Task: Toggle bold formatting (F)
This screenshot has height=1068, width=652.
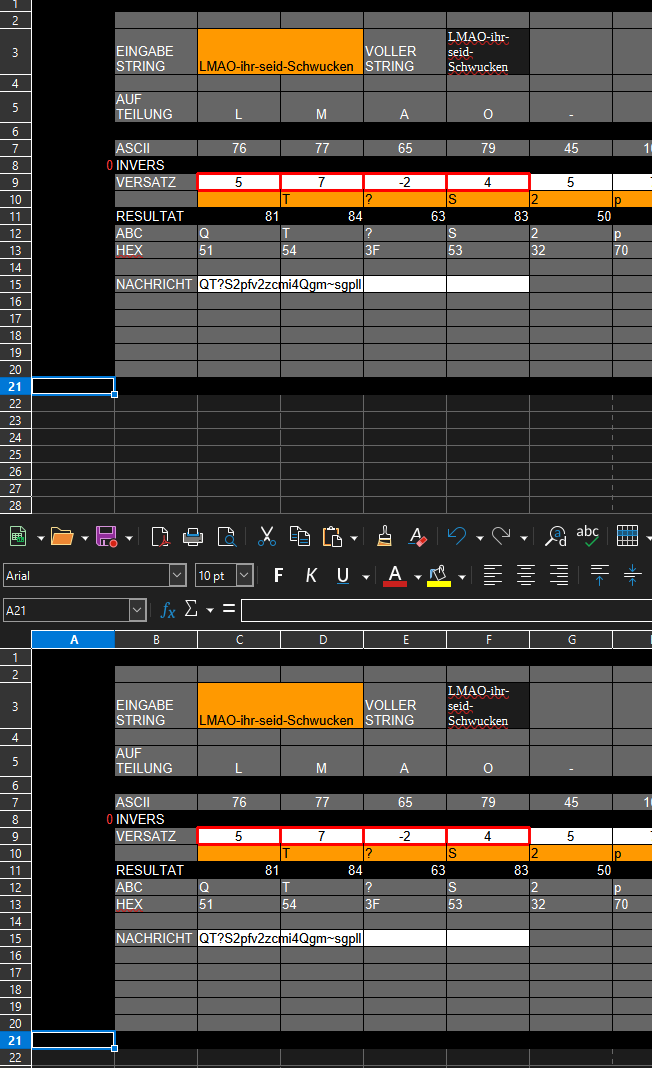Action: click(278, 576)
